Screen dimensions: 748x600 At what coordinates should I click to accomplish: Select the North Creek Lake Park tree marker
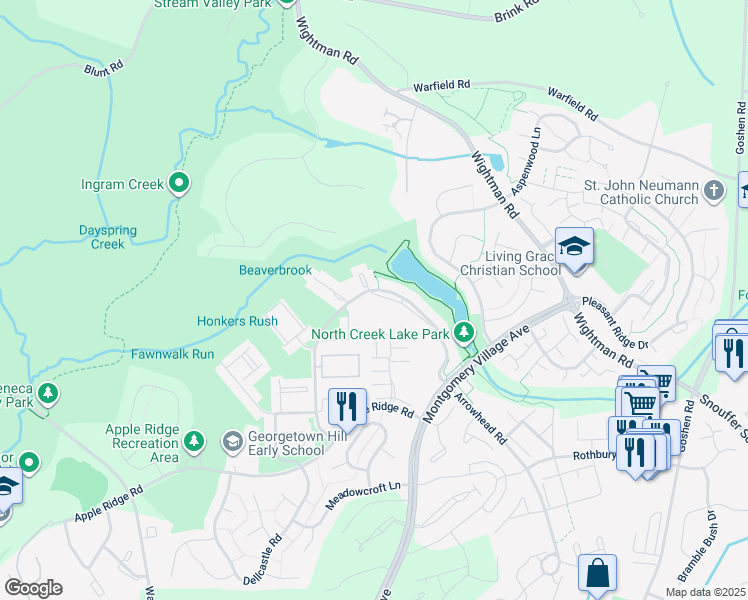click(463, 332)
